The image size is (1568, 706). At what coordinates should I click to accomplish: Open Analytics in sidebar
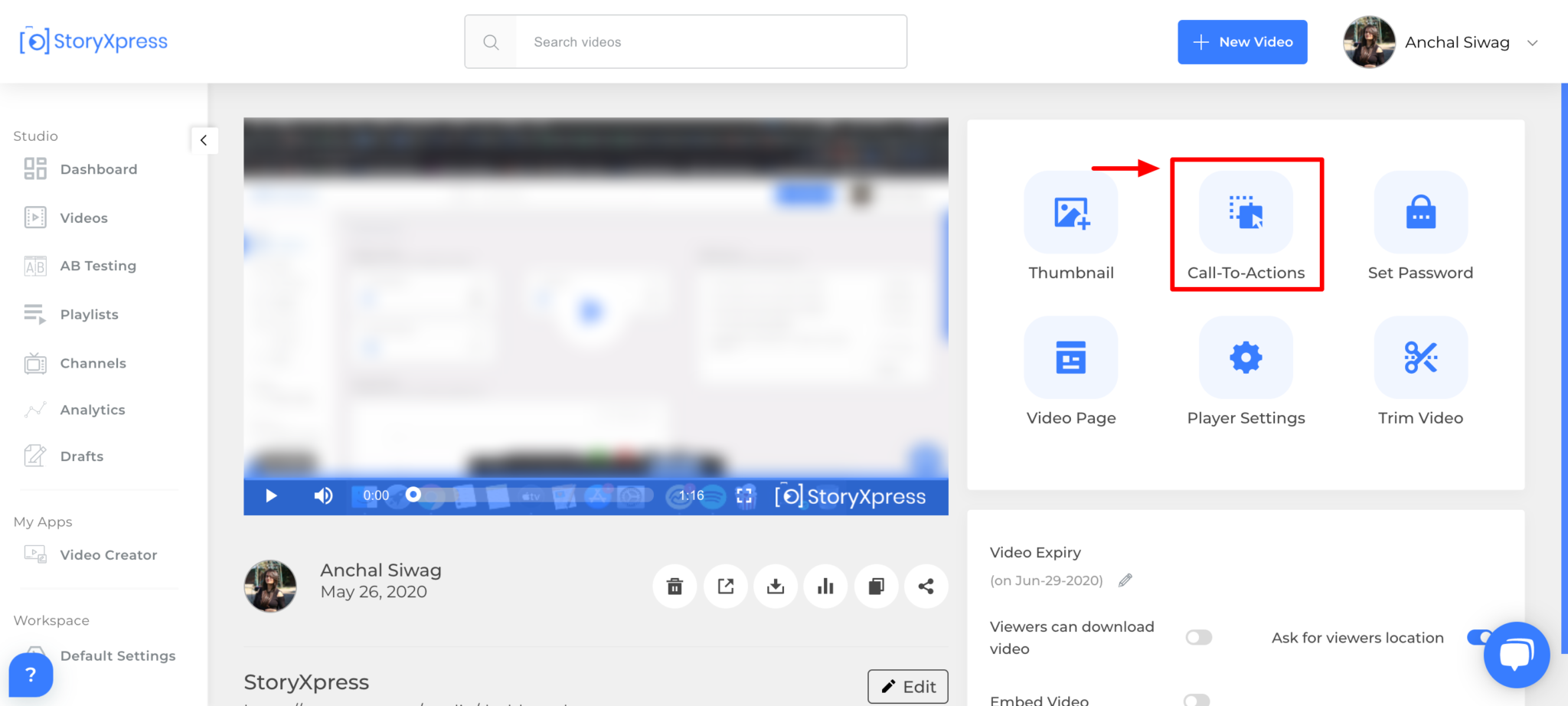tap(74, 410)
